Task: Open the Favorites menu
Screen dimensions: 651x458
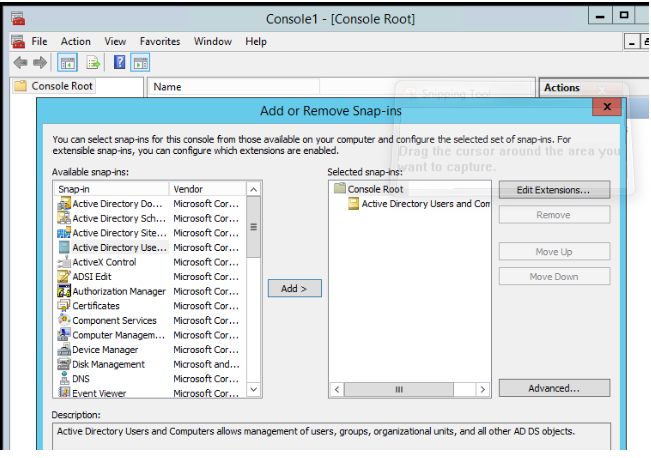Action: tap(160, 42)
